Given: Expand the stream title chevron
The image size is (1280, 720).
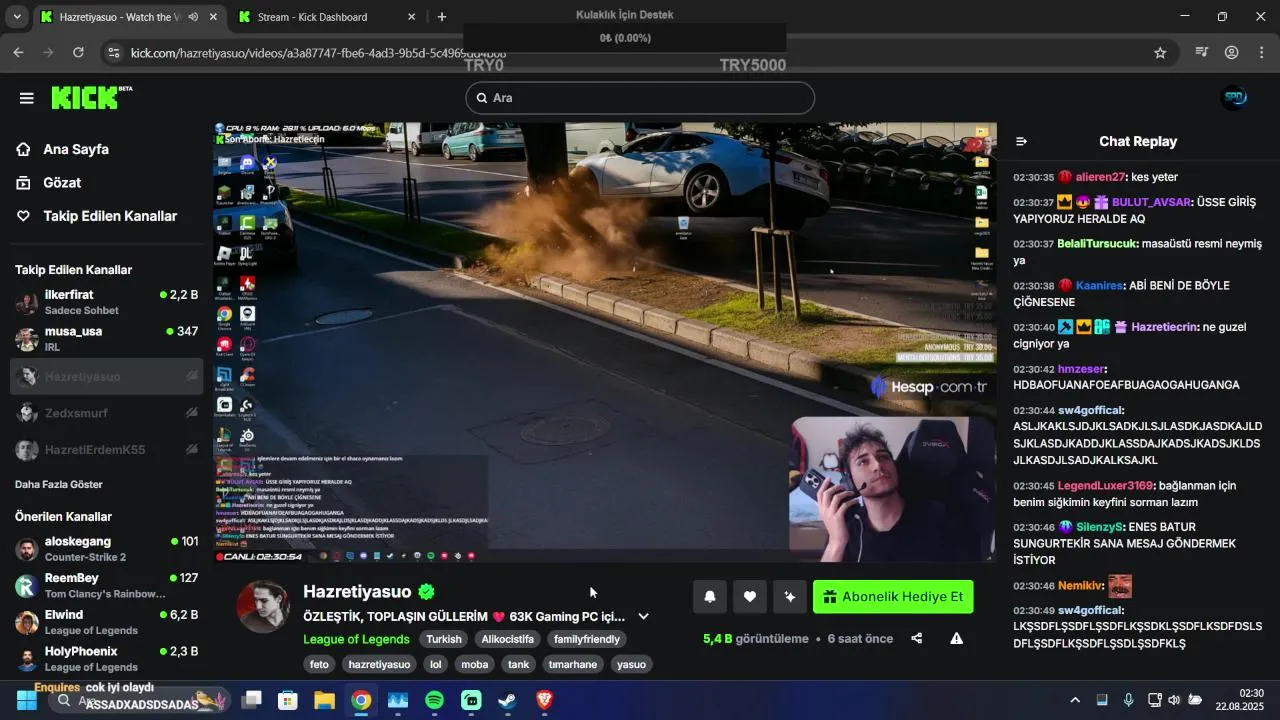Looking at the screenshot, I should 643,617.
